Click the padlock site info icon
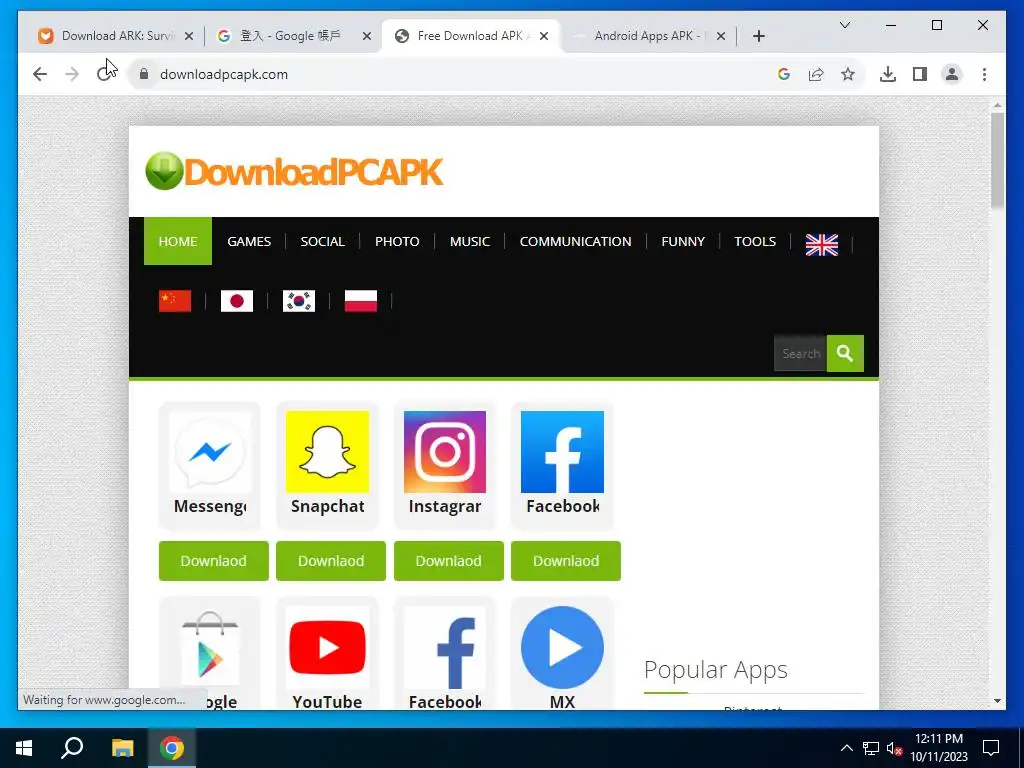This screenshot has height=768, width=1024. pos(144,74)
